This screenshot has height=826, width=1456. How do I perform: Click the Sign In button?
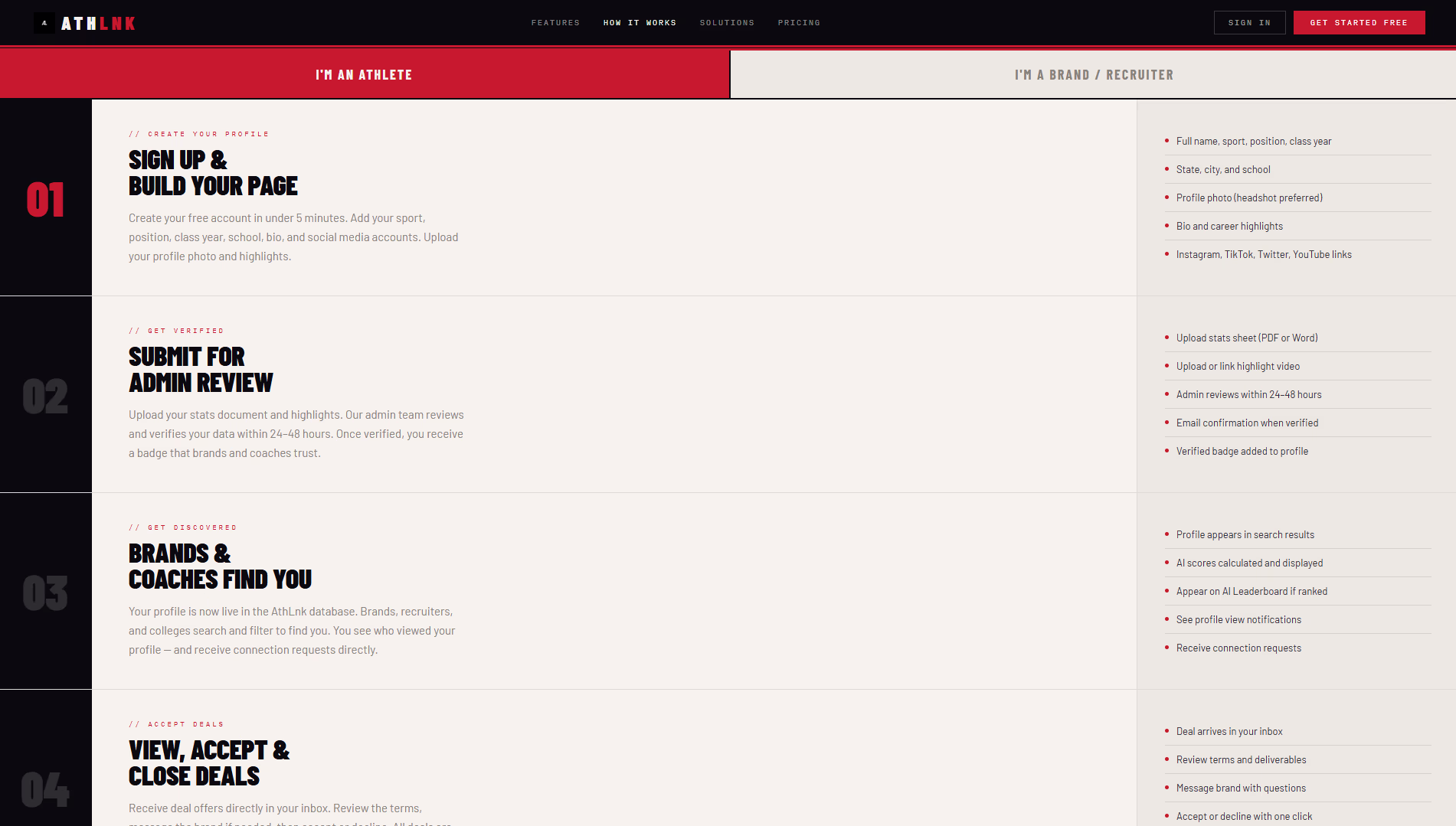(1249, 23)
